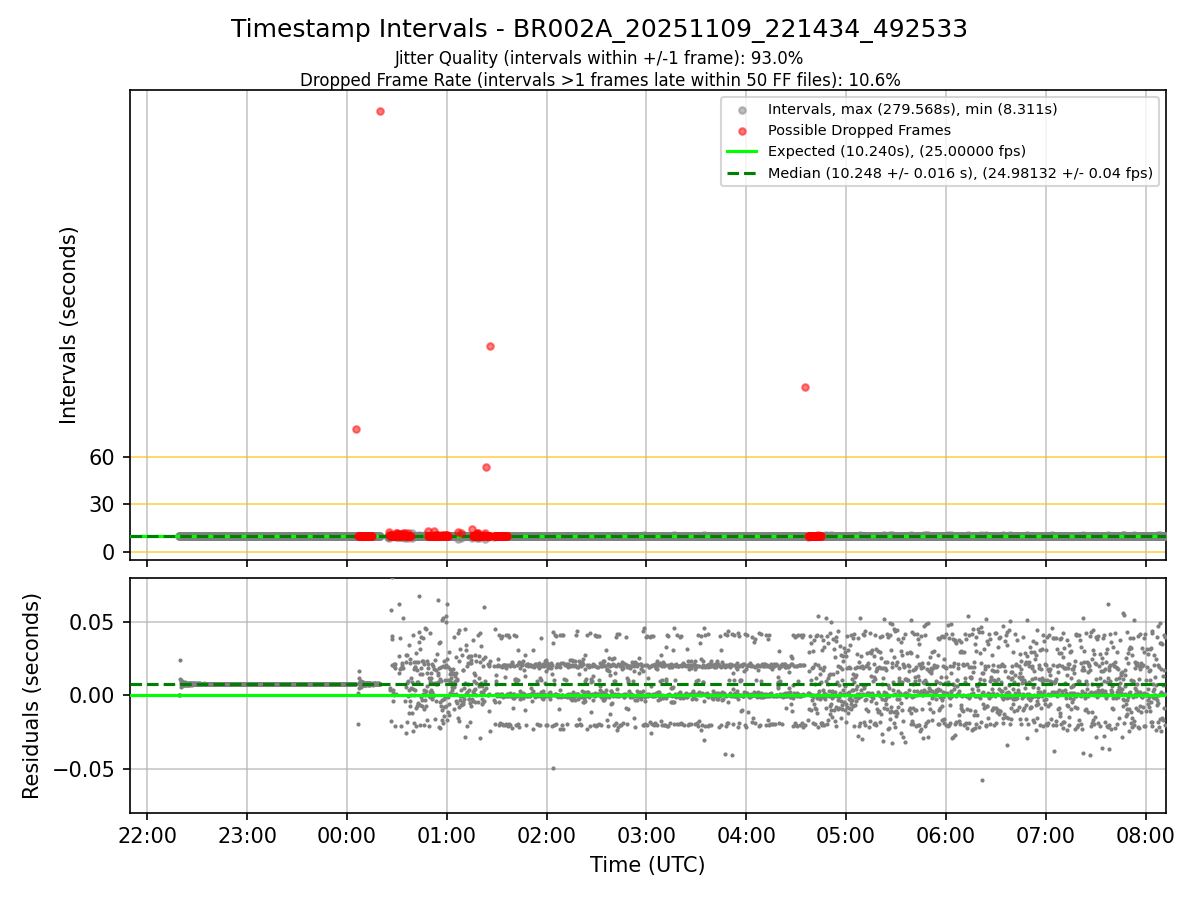1200x900 pixels.
Task: Click the '07:00' time tick label
Action: click(x=1046, y=834)
